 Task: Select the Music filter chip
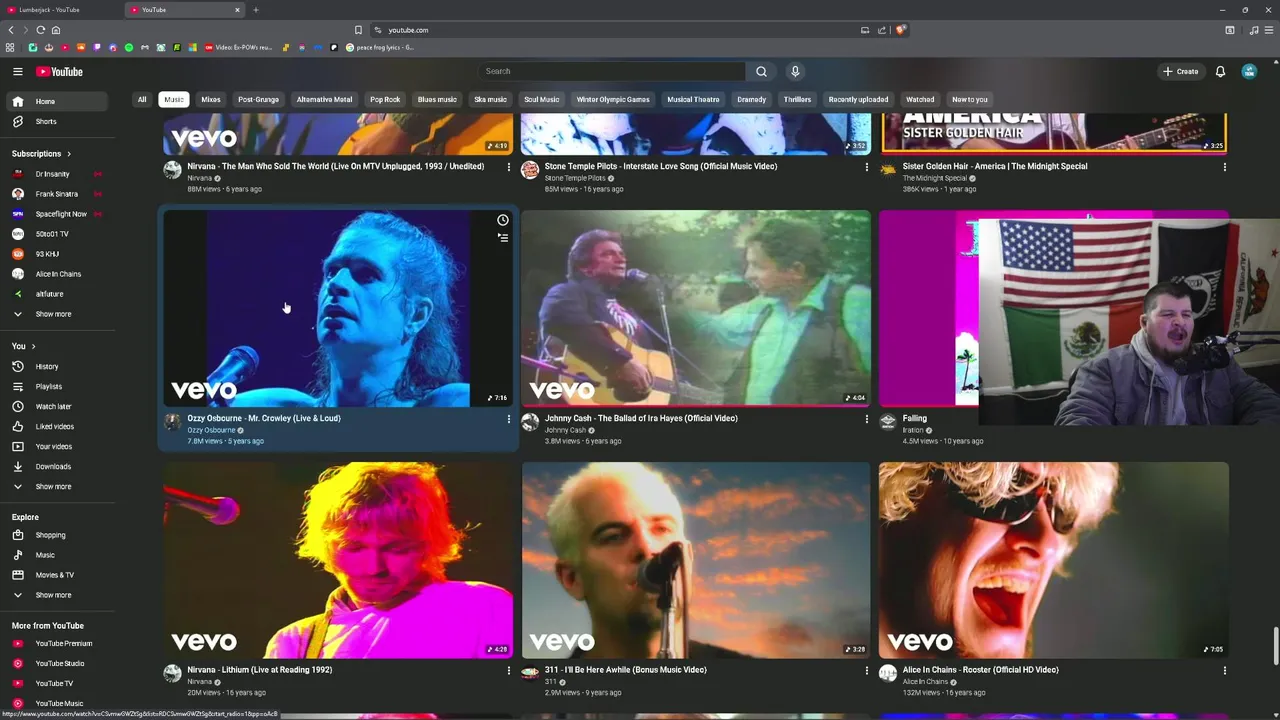pos(174,99)
